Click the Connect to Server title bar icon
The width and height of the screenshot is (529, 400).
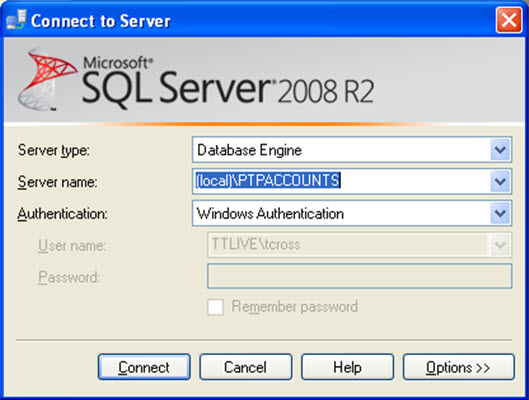(x=16, y=20)
